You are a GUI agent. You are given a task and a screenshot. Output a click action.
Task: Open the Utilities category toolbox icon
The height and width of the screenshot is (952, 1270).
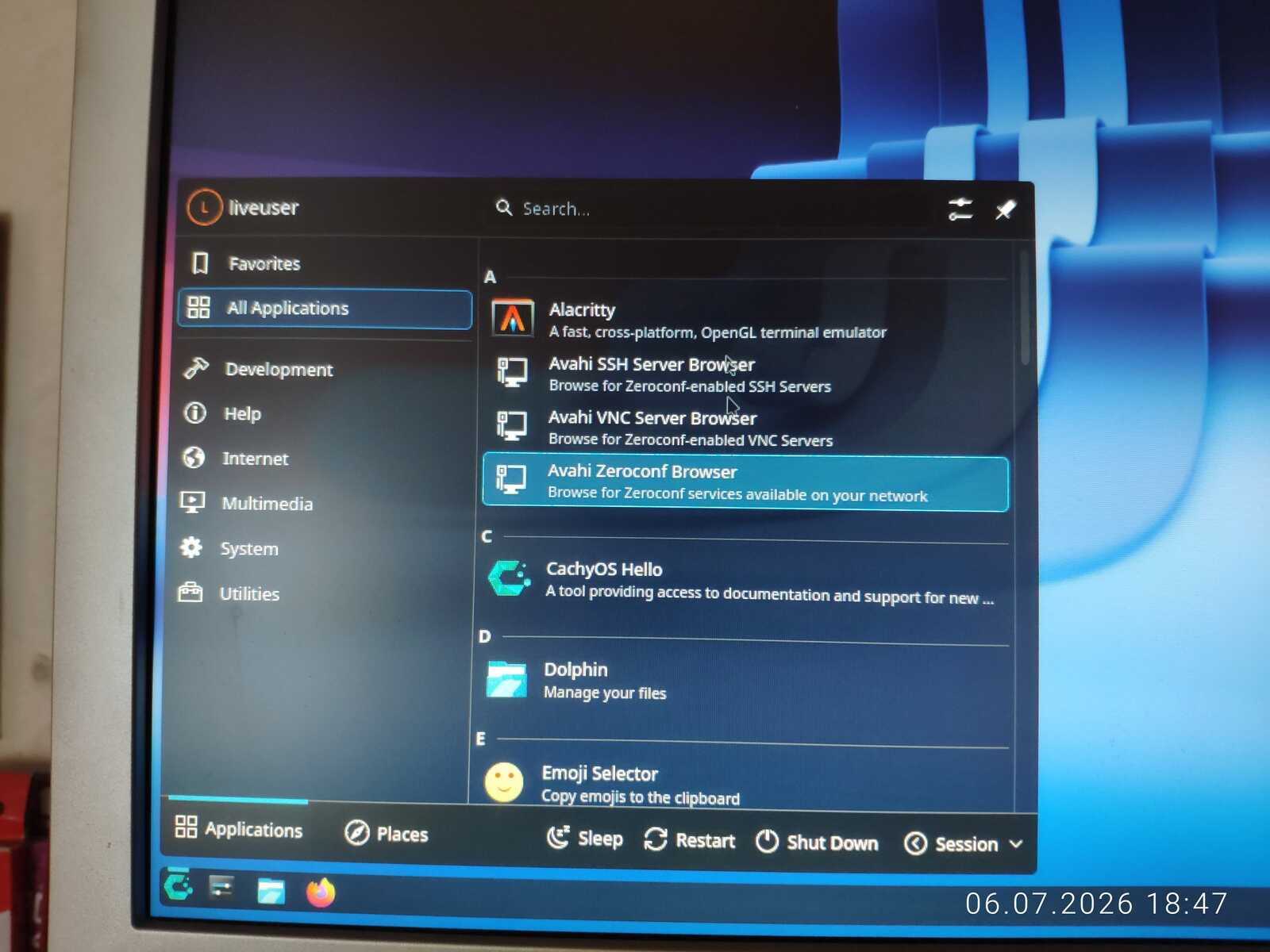(x=190, y=593)
